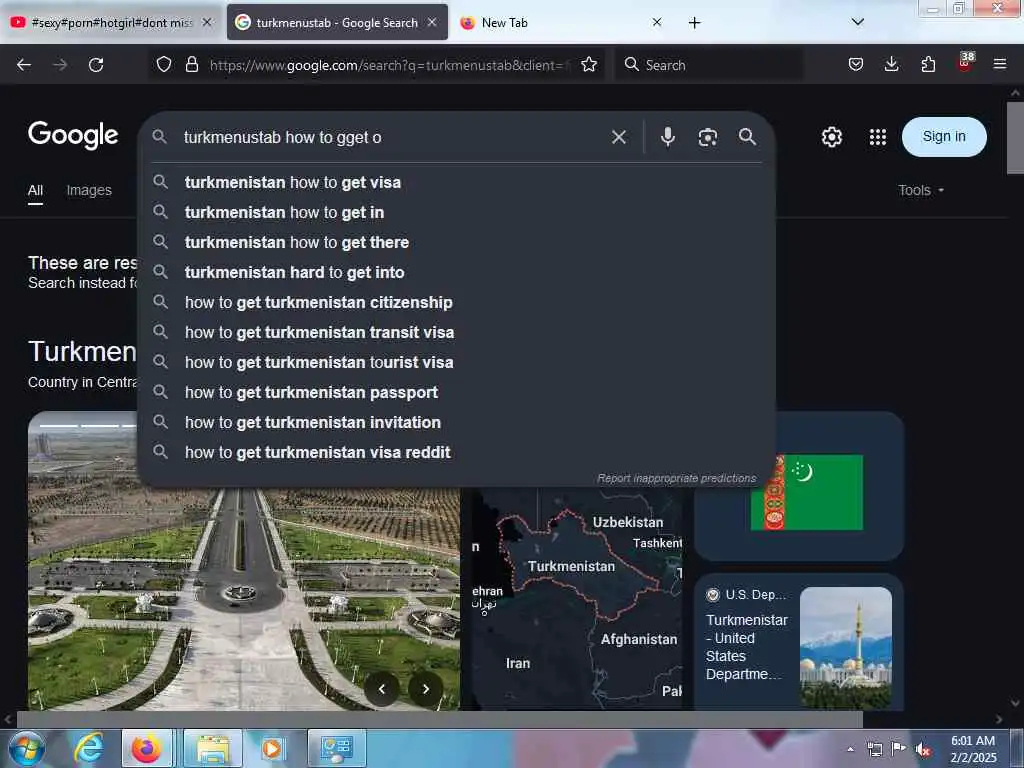Close the Google Search tab
This screenshot has height=768, width=1024.
tap(432, 22)
